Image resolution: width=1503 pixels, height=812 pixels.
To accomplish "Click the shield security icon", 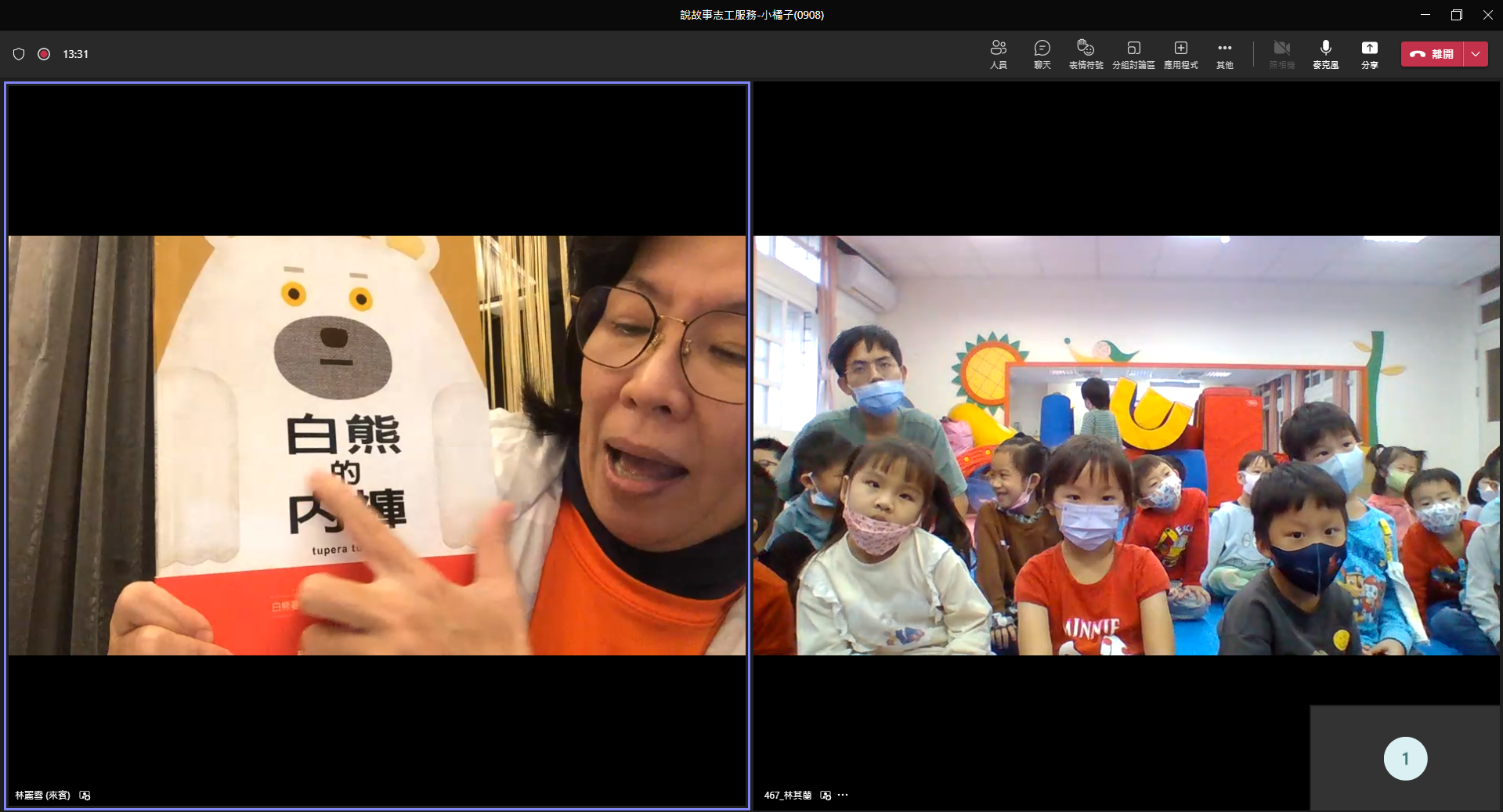I will point(19,54).
